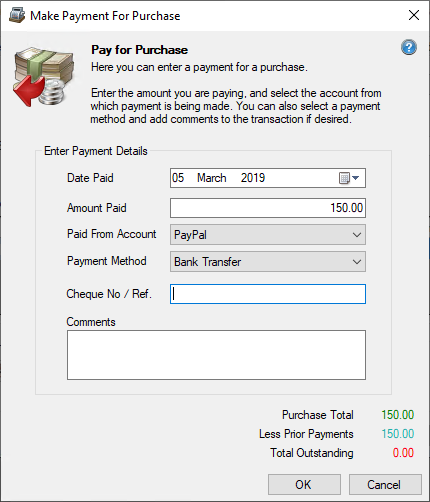Click the green Purchase Total amount

coord(398,415)
